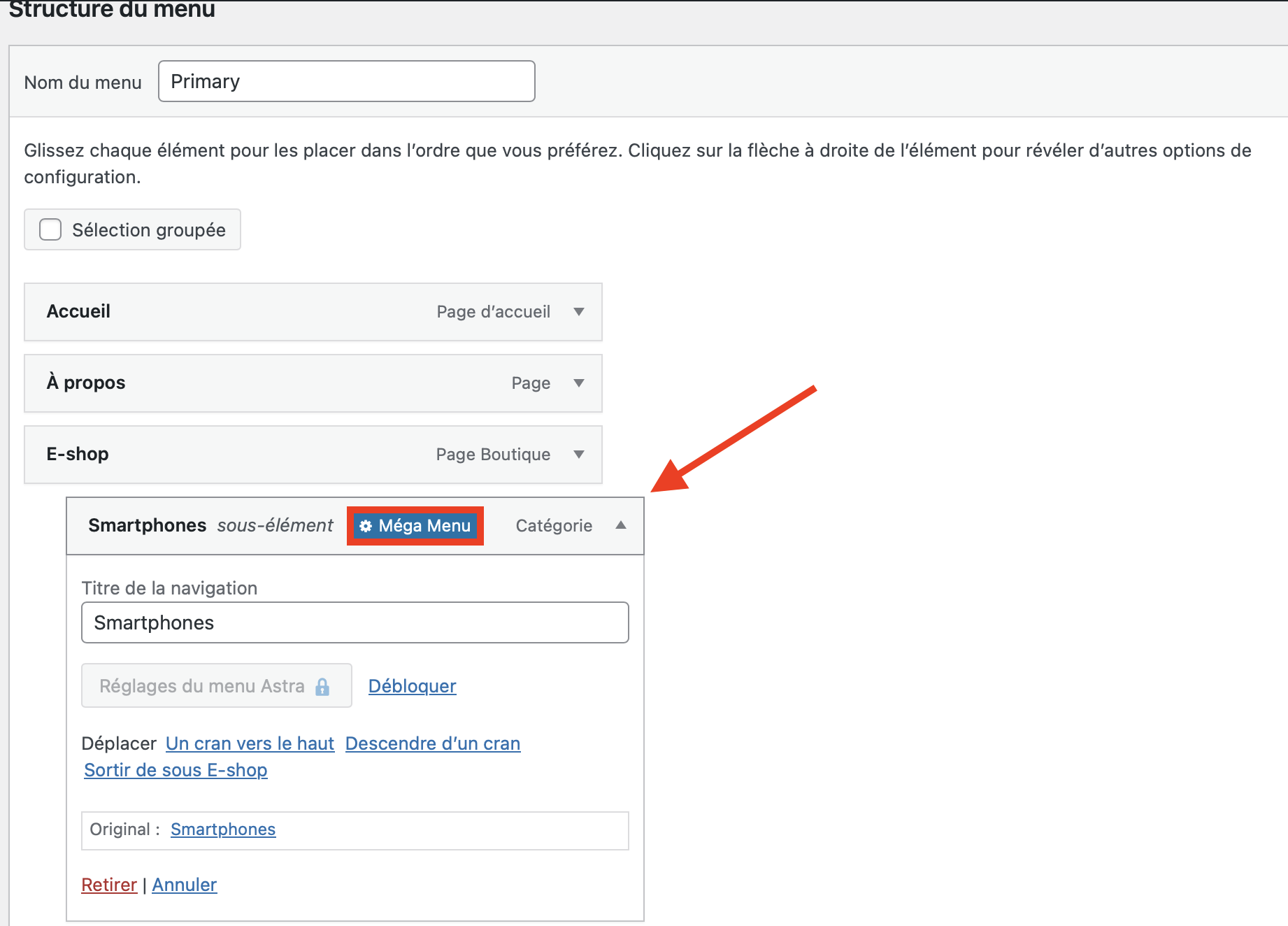Click the Titre de la navigation field
The image size is (1288, 926).
[x=355, y=622]
